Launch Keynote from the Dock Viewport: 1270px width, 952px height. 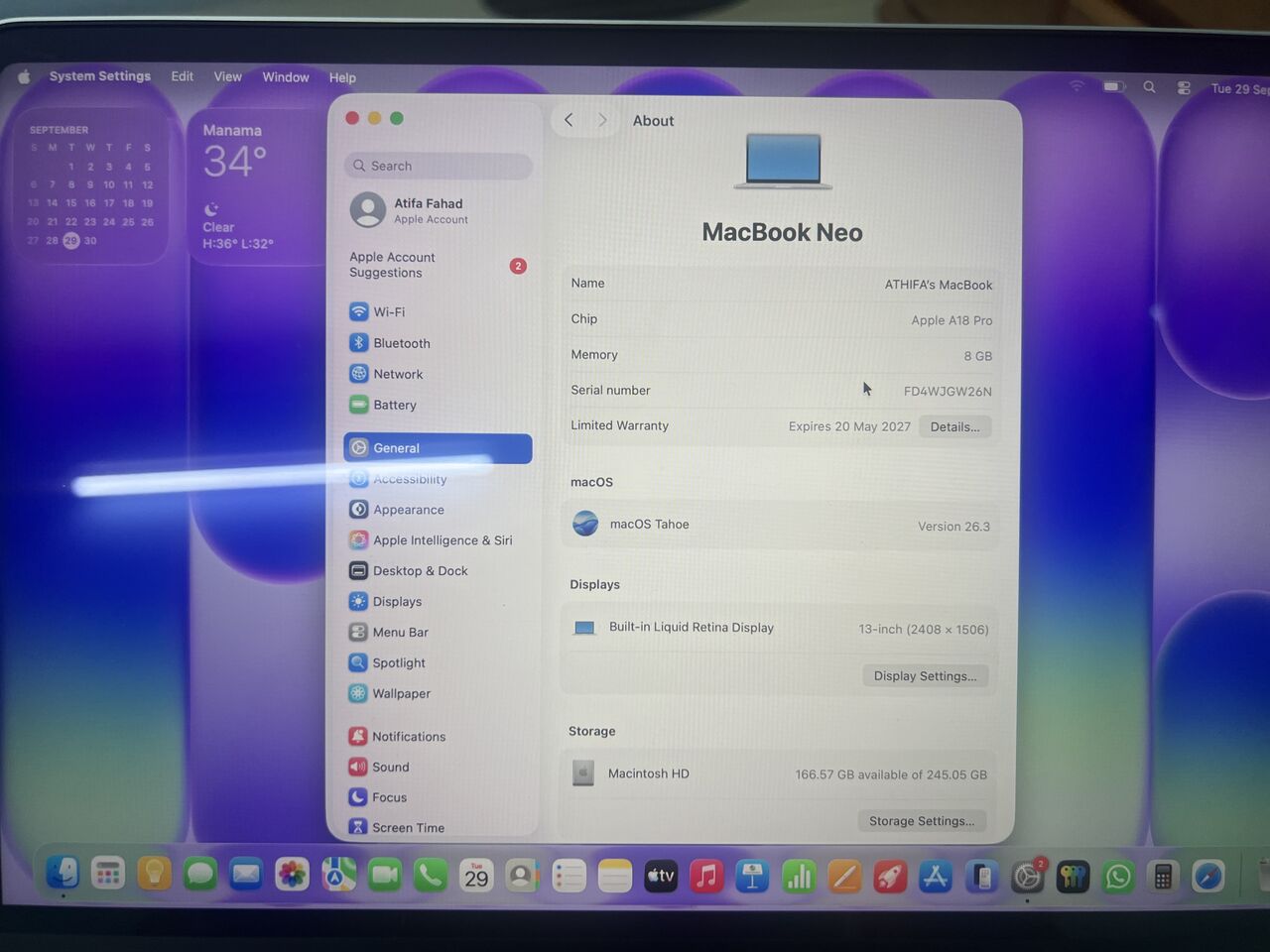click(x=752, y=876)
